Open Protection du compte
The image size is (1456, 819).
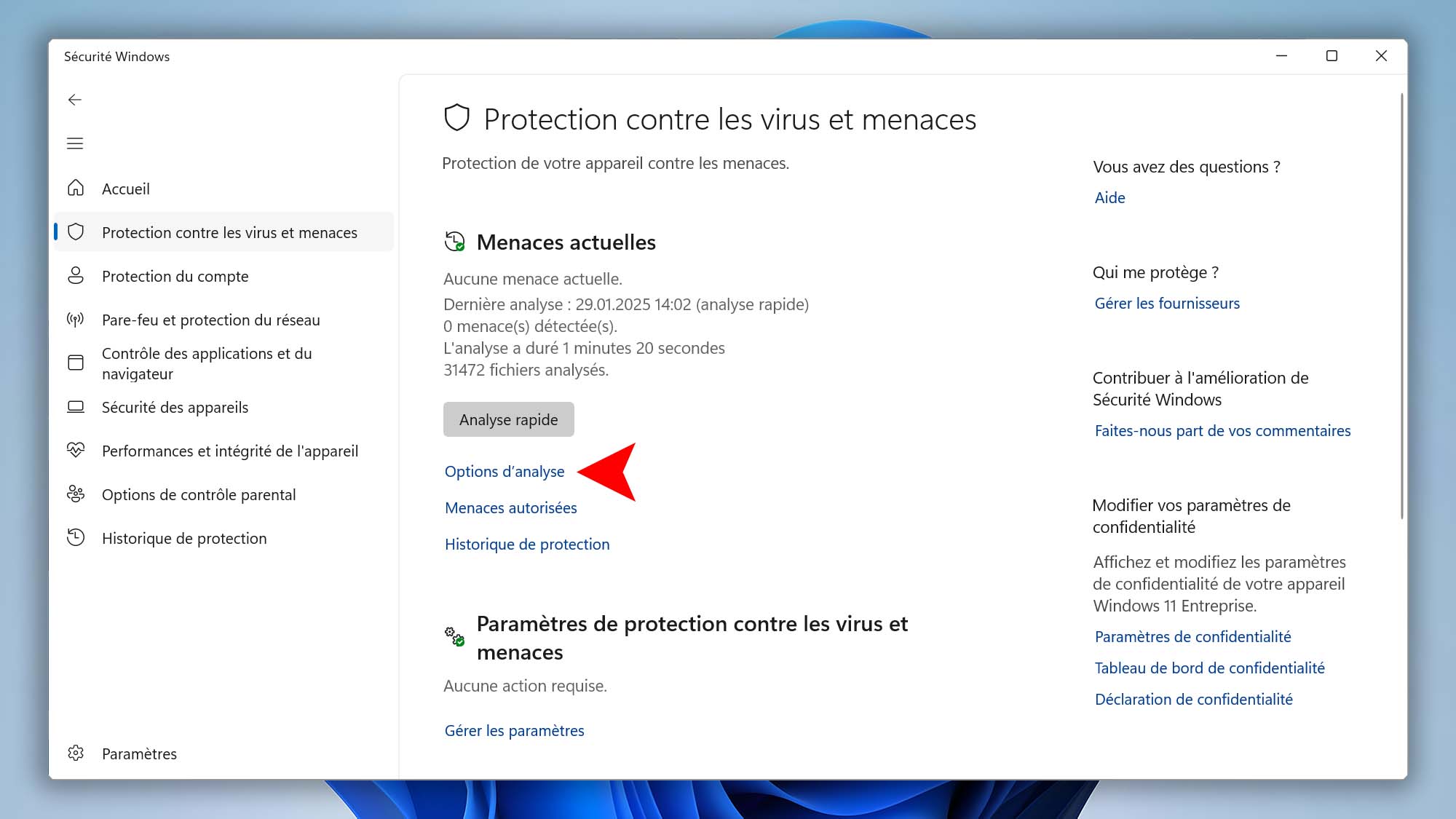(224, 276)
